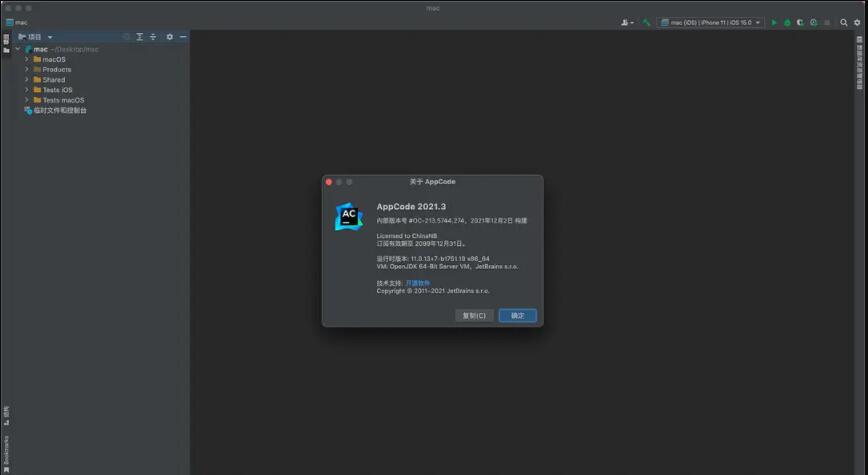
Task: Click the Copyright 2011-2021 JetBrains line
Action: (x=433, y=291)
